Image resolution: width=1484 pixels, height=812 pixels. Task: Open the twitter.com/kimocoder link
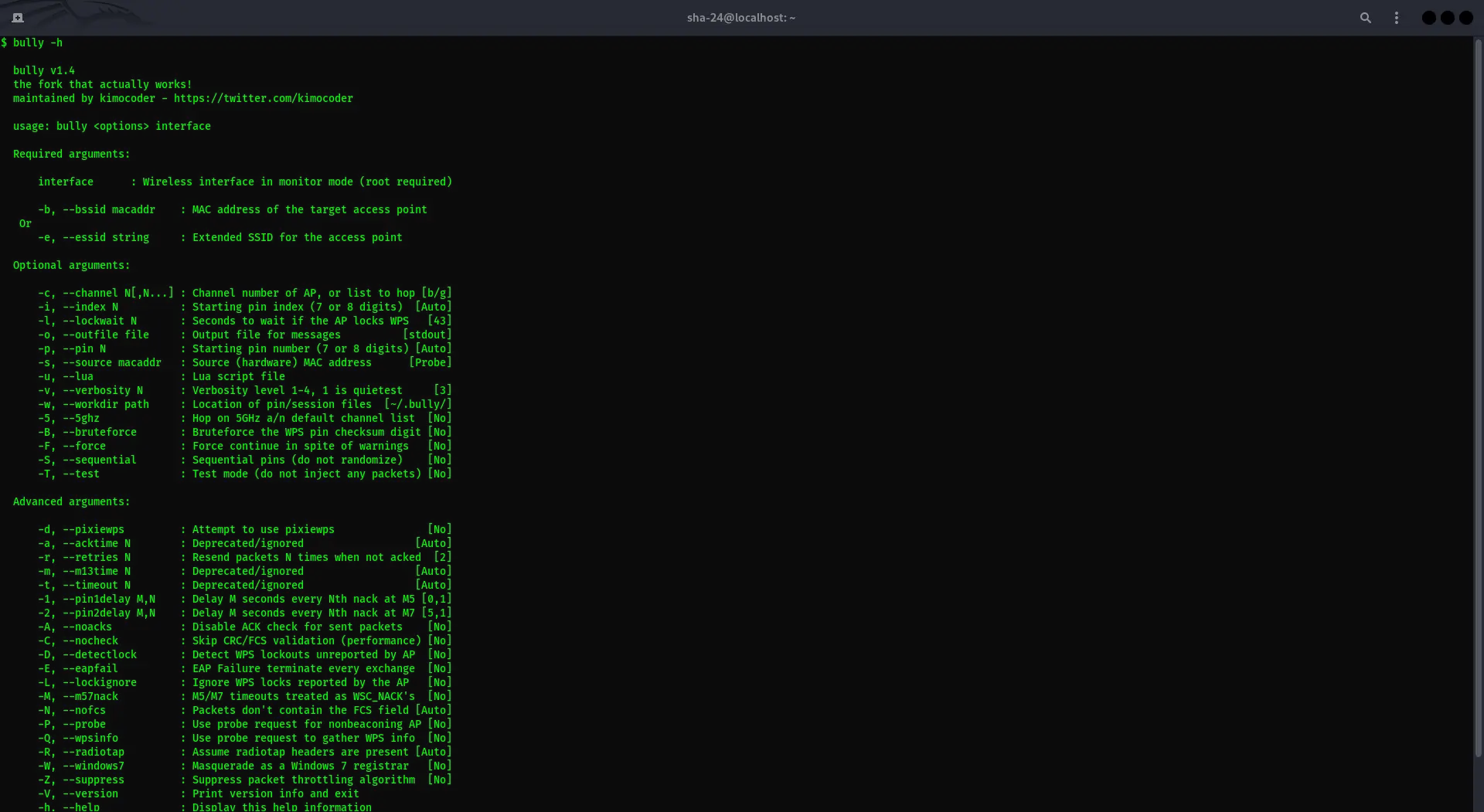pyautogui.click(x=263, y=98)
